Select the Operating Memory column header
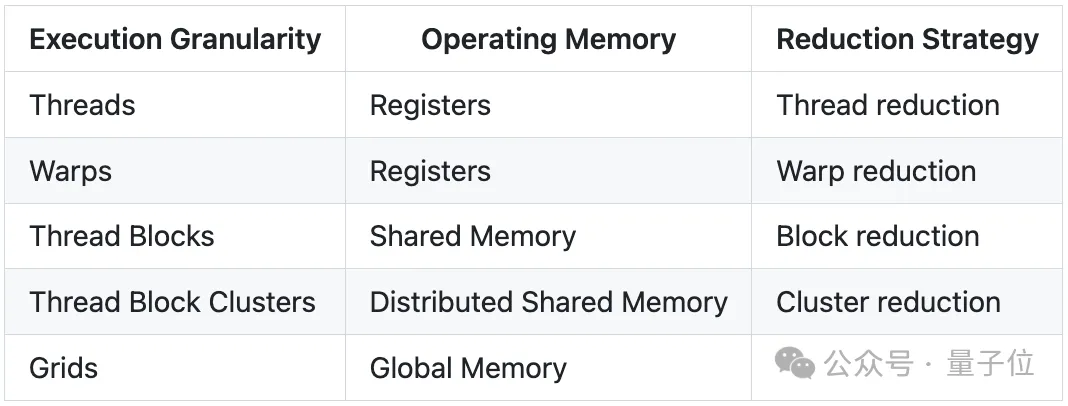1068x406 pixels. coord(548,40)
